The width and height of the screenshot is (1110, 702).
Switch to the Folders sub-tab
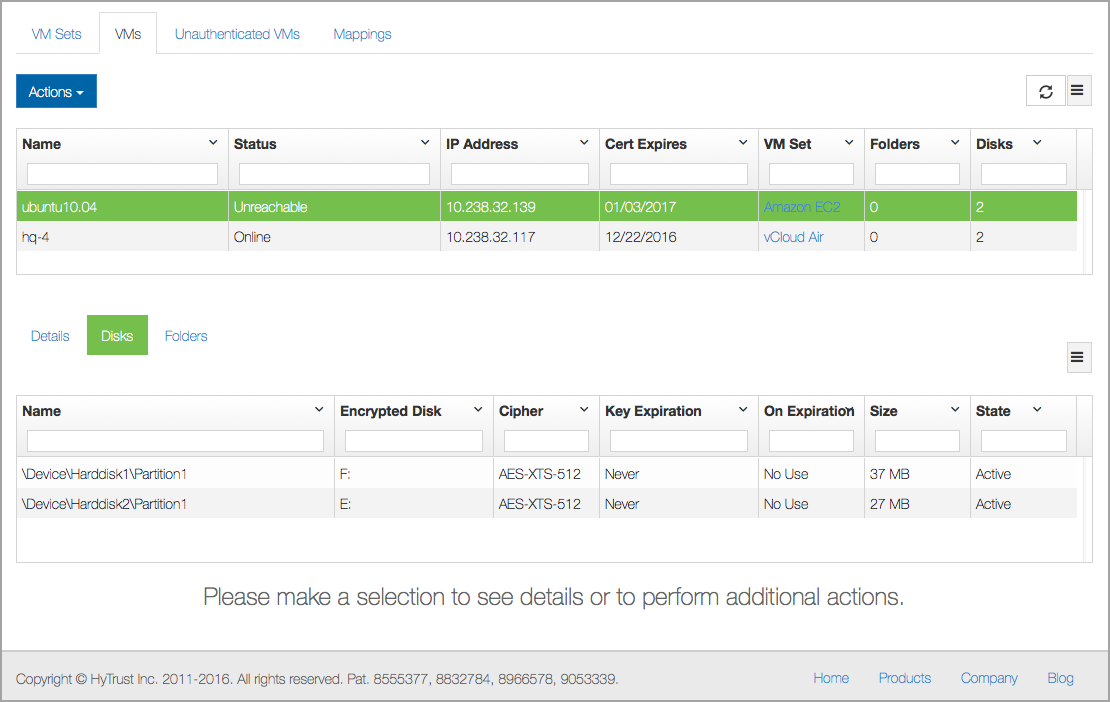tap(186, 336)
